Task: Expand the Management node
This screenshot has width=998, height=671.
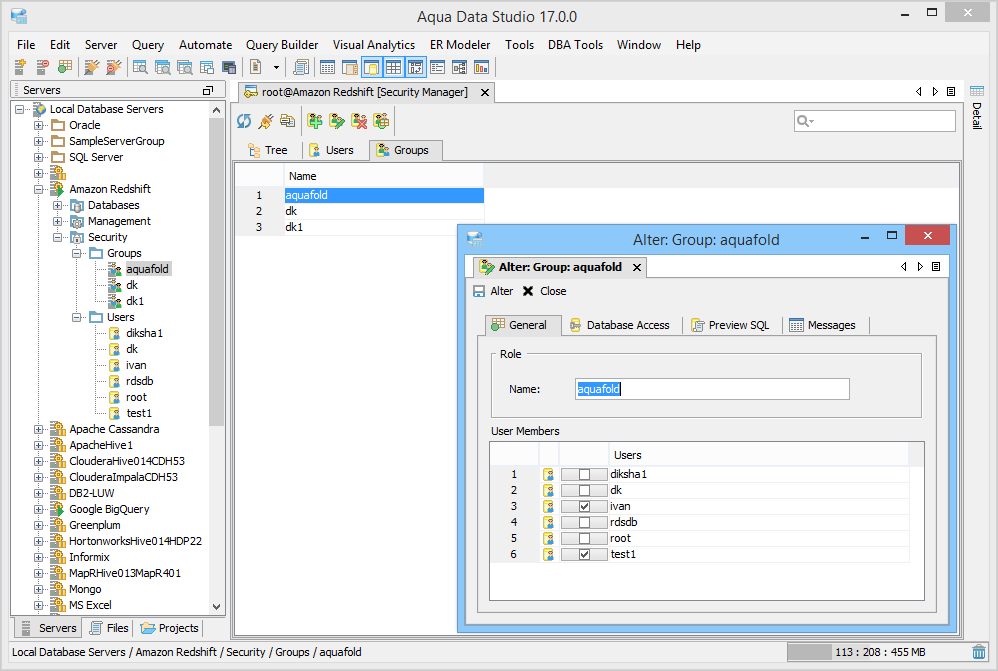Action: click(x=58, y=221)
